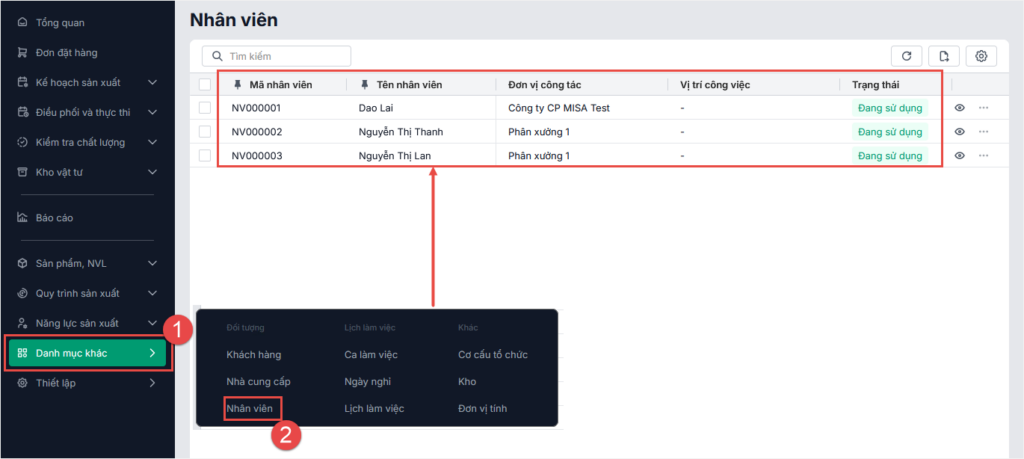Image resolution: width=1024 pixels, height=459 pixels.
Task: Expand Kho vật tư chevron
Action: tap(152, 172)
